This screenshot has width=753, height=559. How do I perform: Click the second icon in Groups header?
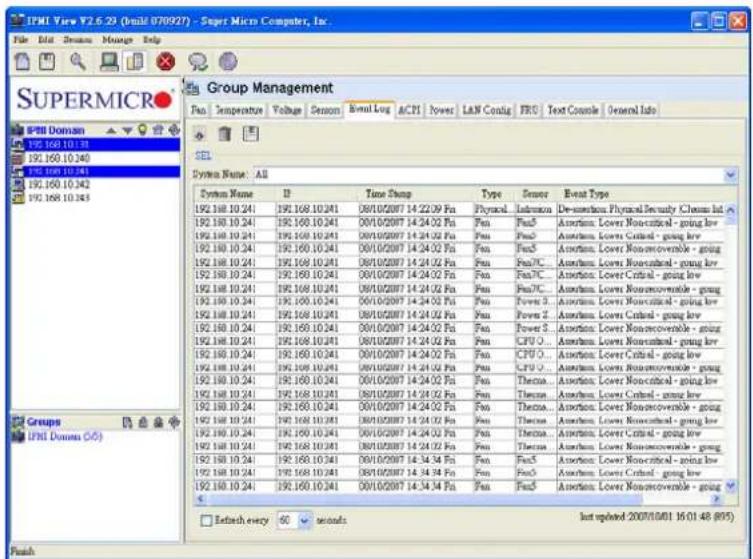(x=143, y=422)
